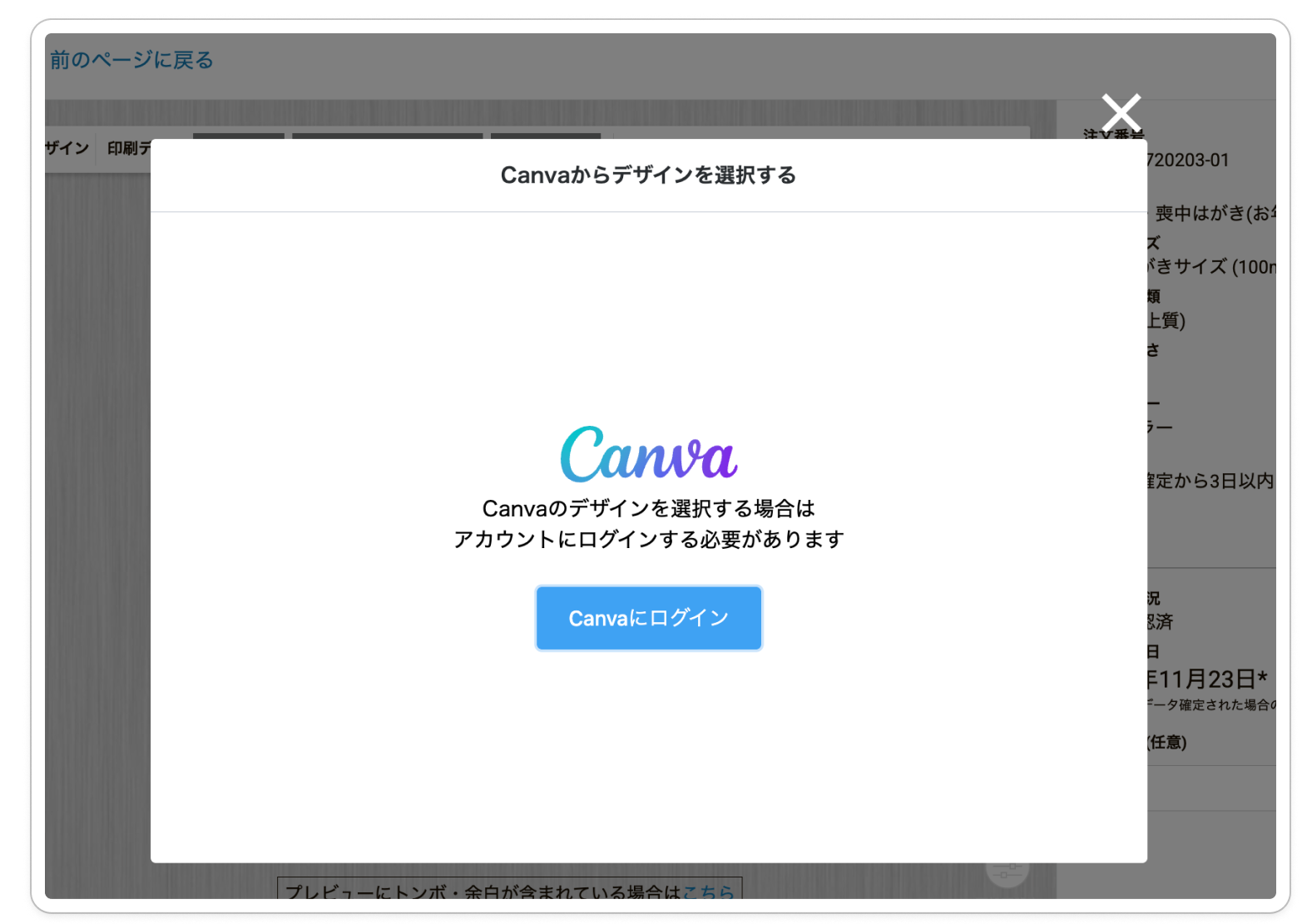Click the (任意) optional label in sidebar
1307x924 pixels.
click(x=1166, y=743)
